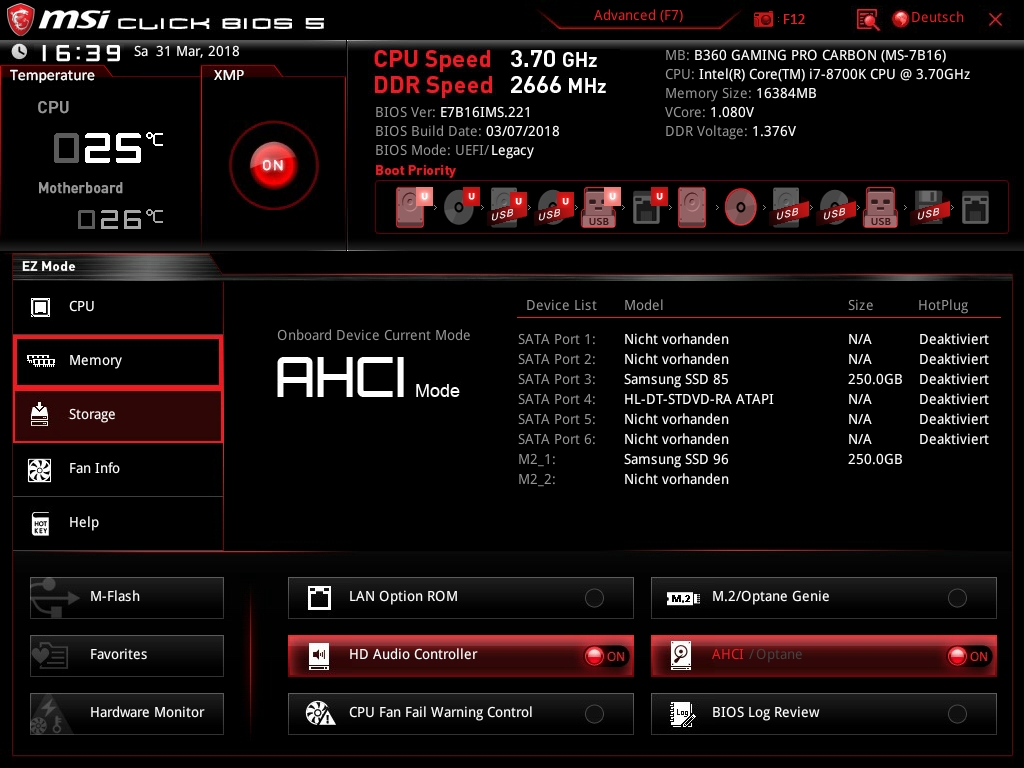The image size is (1024, 768).
Task: Select the network boot icon with U badge
Action: click(649, 207)
